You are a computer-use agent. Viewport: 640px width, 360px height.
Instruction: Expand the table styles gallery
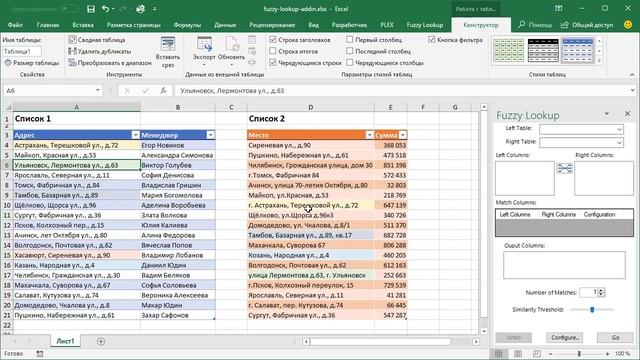(599, 61)
